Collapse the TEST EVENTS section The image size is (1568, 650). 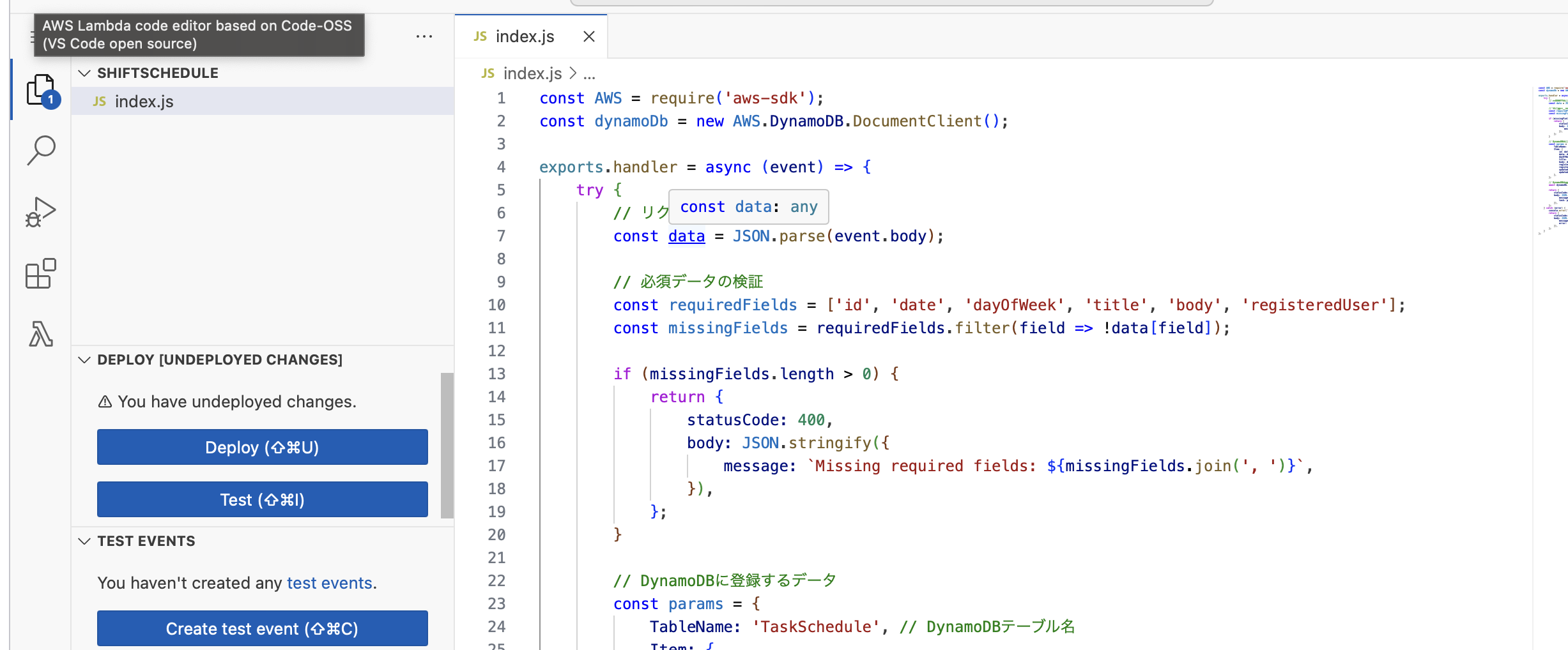pos(85,541)
